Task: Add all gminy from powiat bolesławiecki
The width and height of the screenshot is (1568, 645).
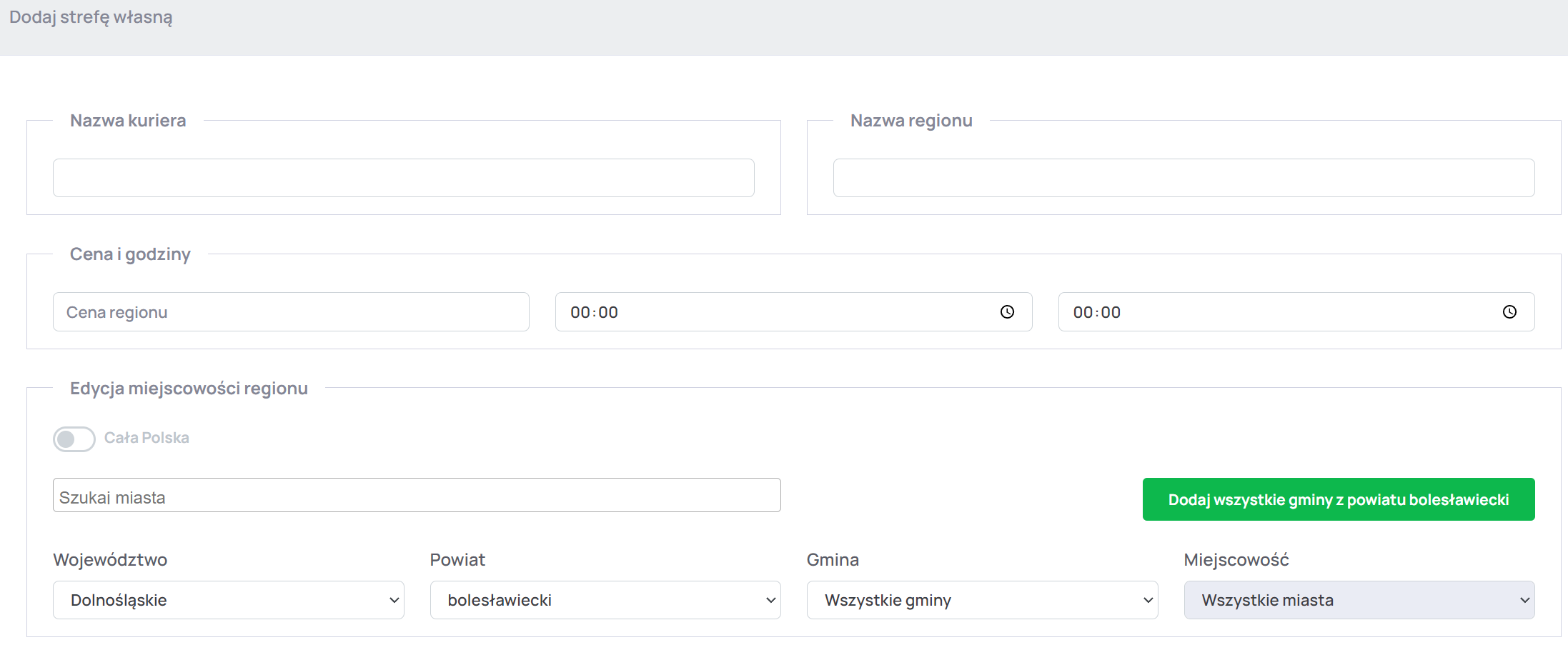Action: click(1338, 499)
